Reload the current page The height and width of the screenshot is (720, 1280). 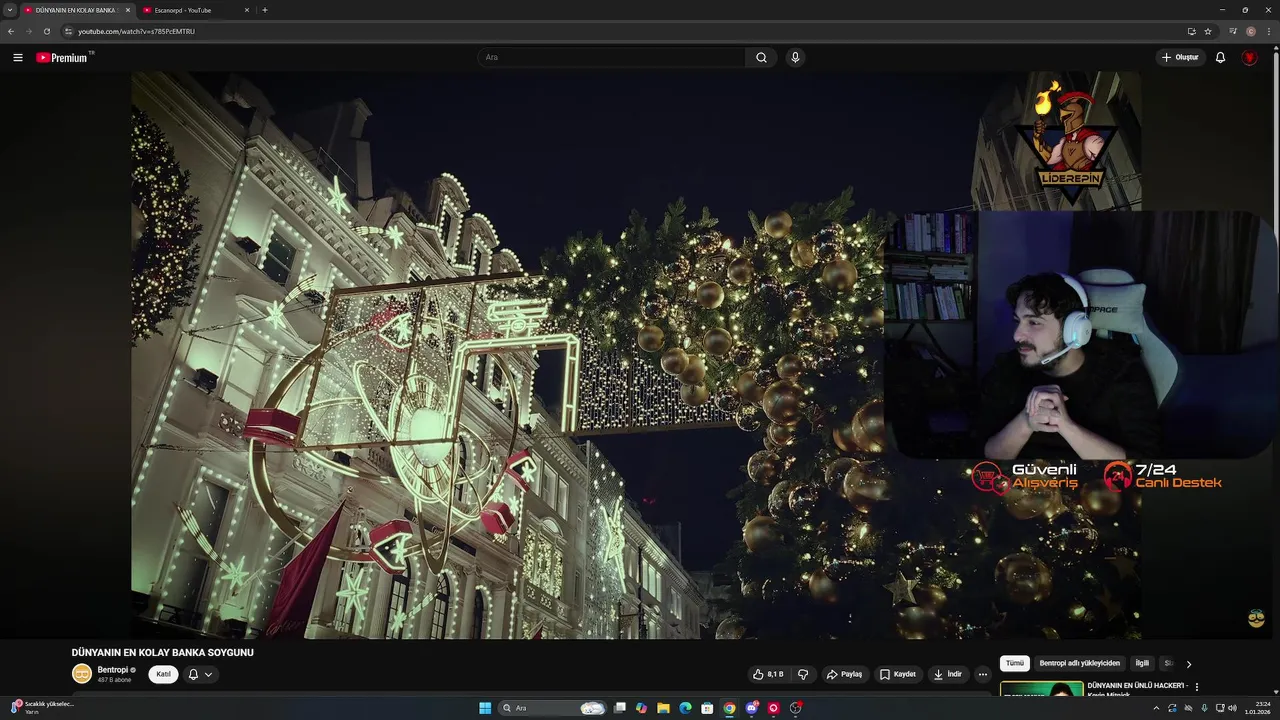(46, 31)
